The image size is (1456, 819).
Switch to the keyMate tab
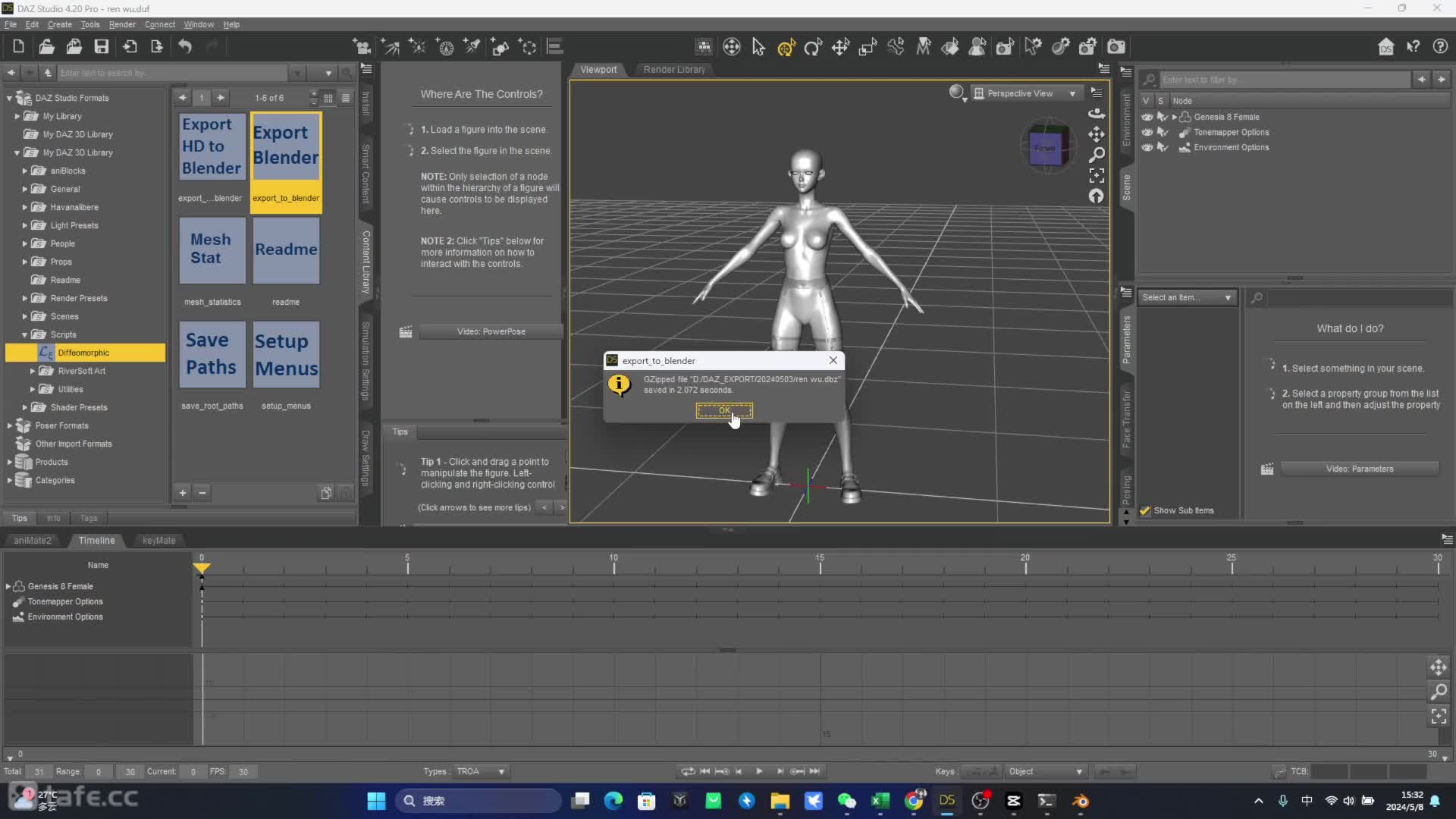tap(158, 540)
